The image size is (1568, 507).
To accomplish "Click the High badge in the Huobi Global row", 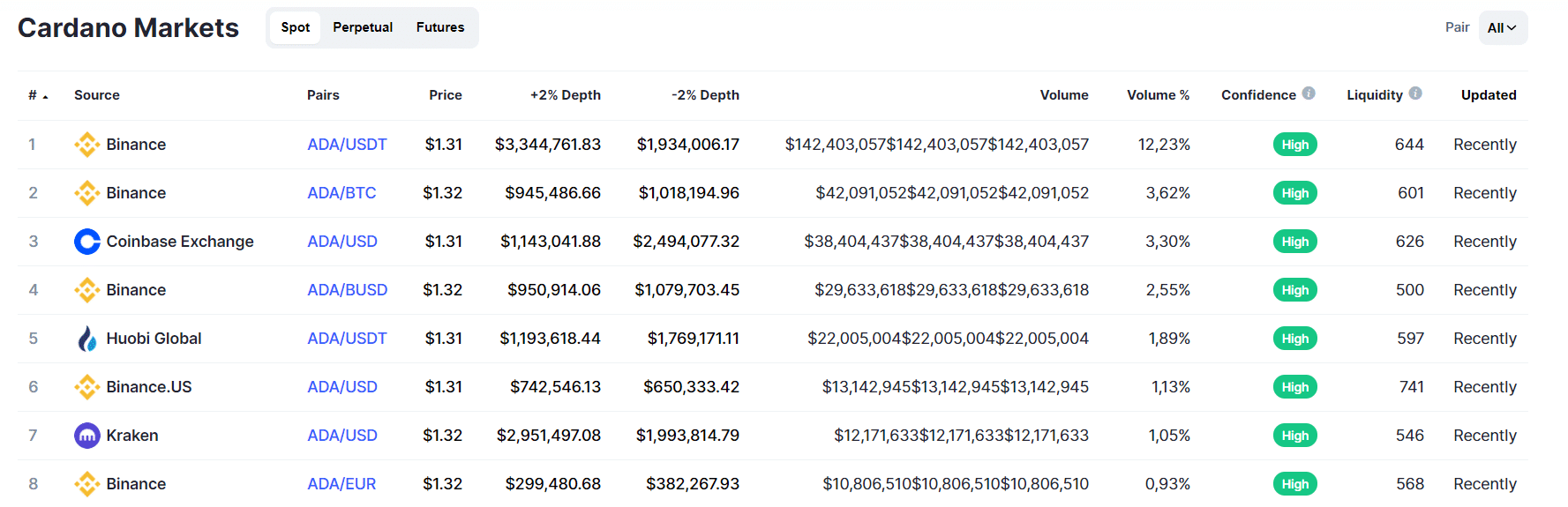I will click(x=1294, y=339).
